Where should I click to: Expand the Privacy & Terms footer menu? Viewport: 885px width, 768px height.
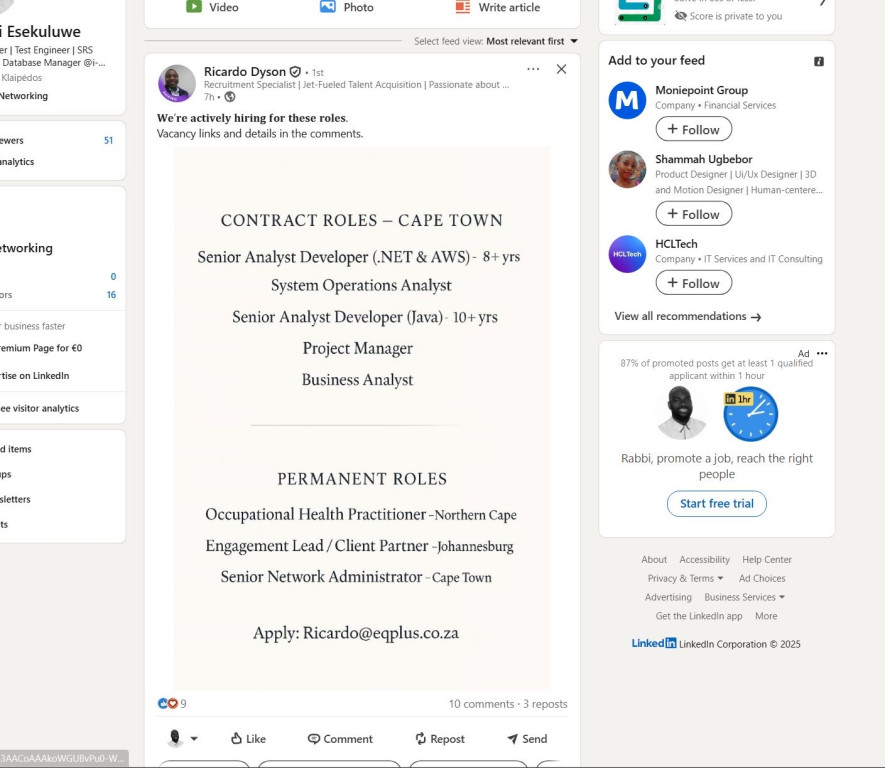685,578
